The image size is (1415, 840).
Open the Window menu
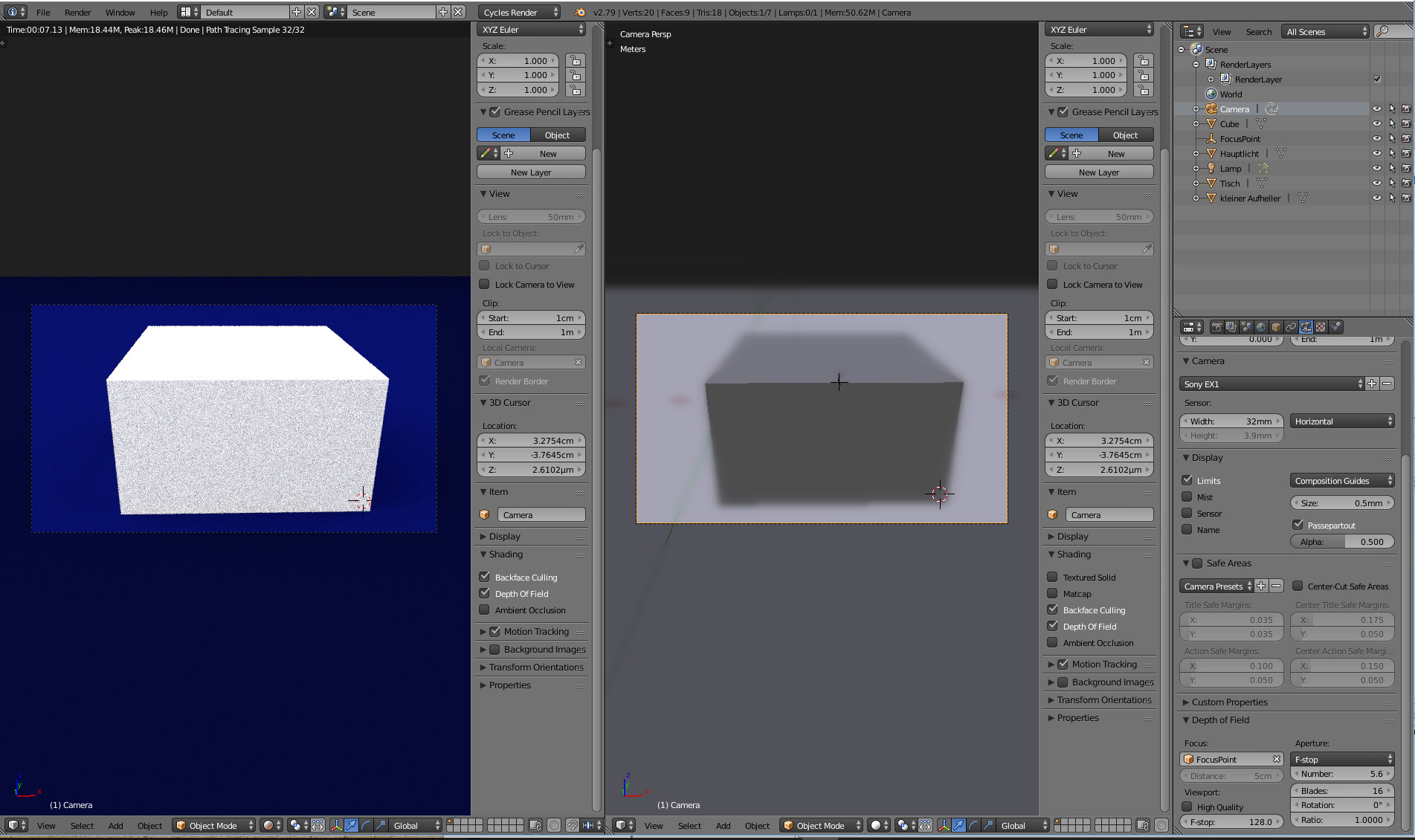coord(120,13)
